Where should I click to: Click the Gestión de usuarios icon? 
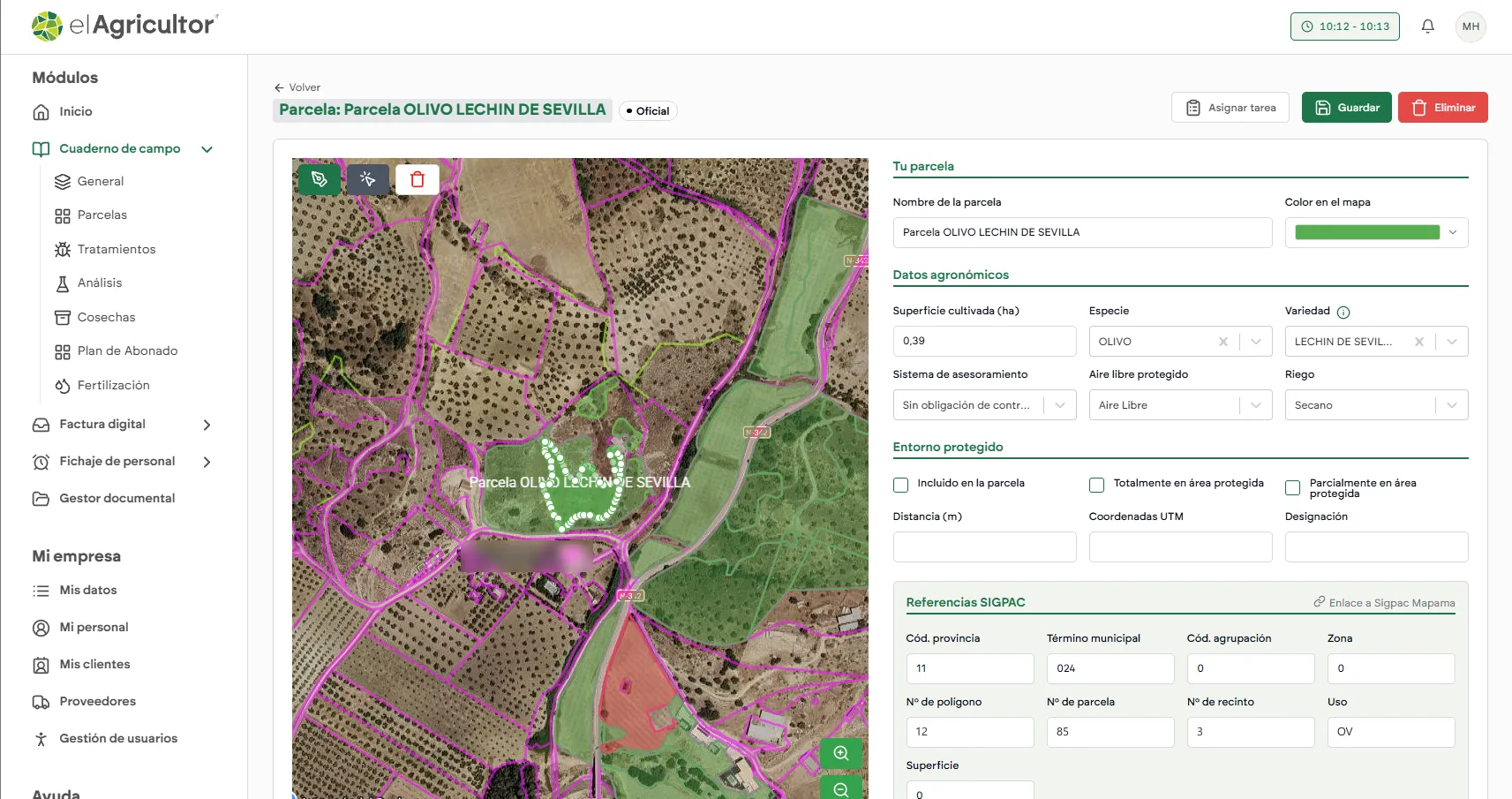point(41,739)
